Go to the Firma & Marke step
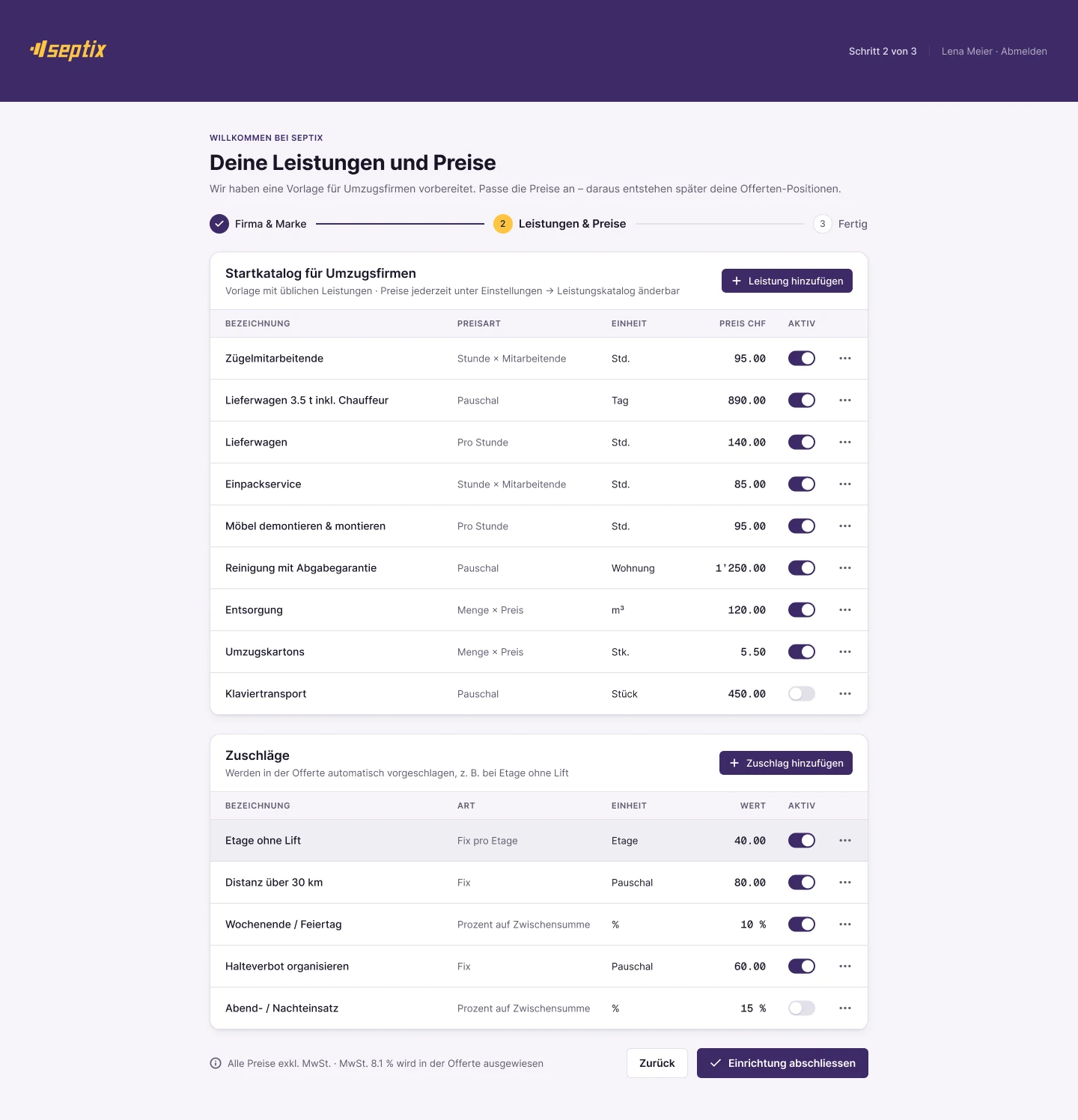 pos(258,224)
